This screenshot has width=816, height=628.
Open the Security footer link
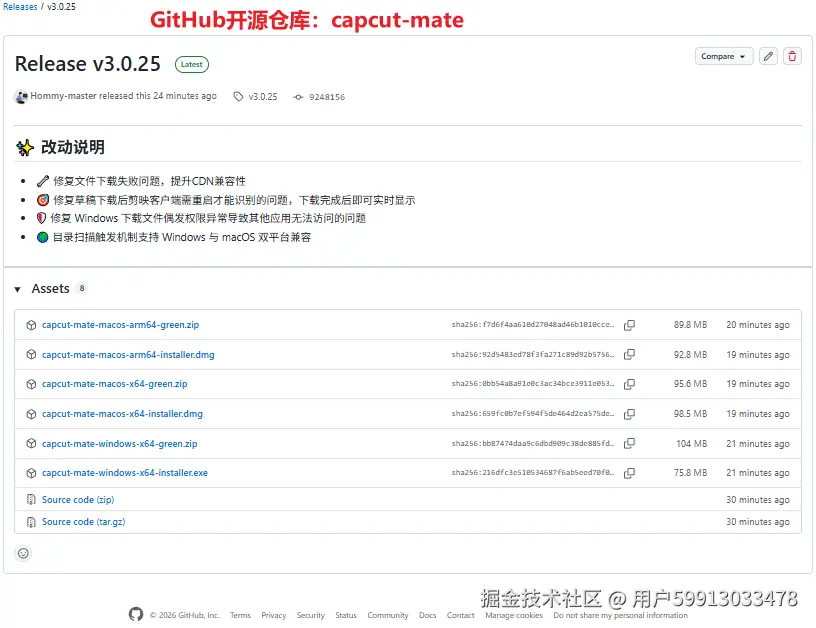310,616
